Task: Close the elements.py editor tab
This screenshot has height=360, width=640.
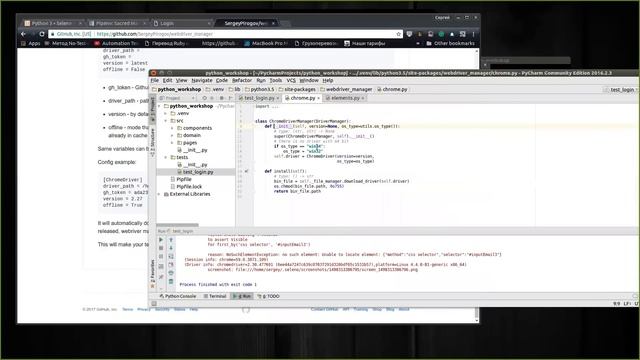Action: 362,98
